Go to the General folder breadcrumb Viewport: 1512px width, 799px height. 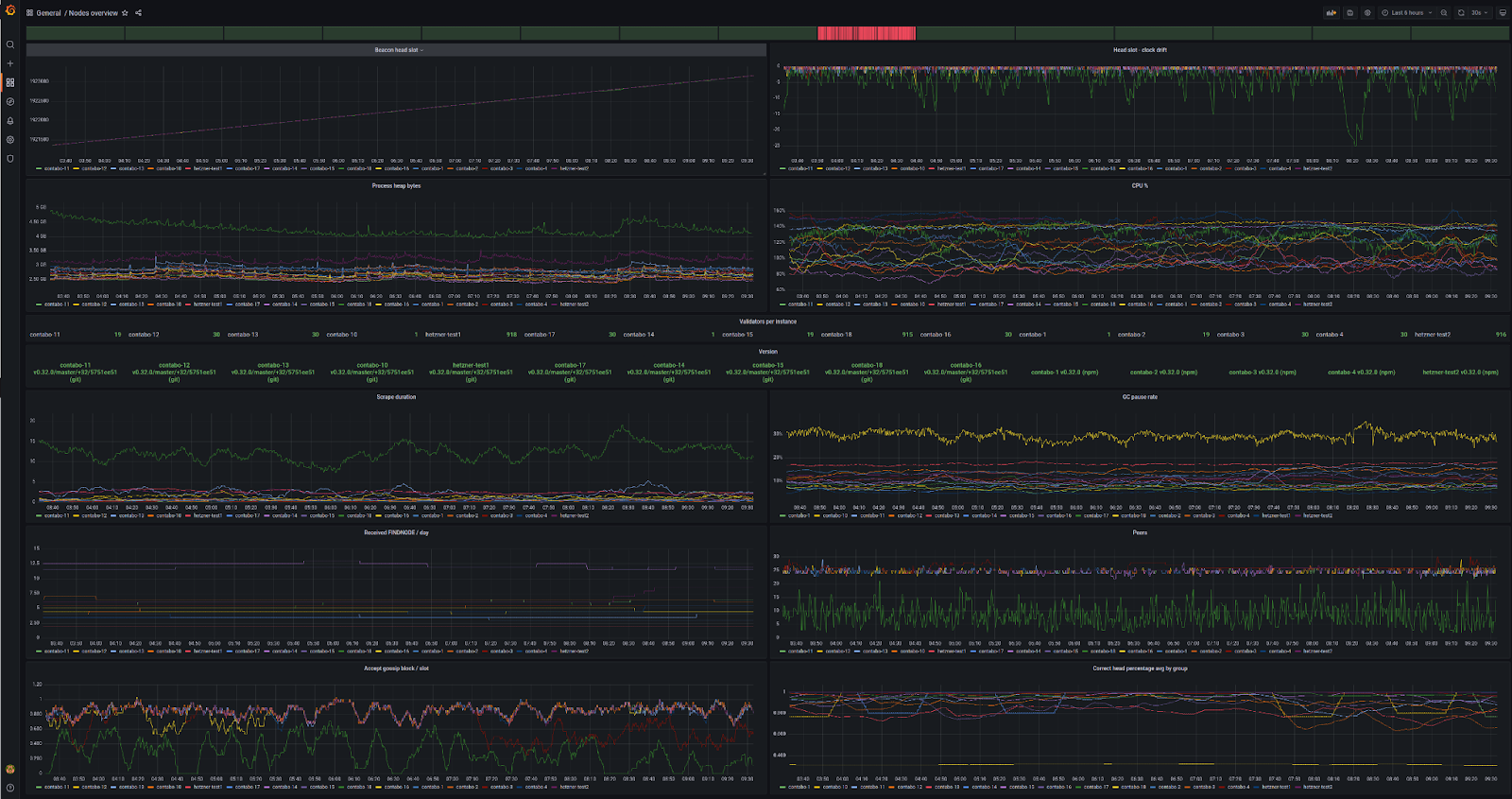49,13
